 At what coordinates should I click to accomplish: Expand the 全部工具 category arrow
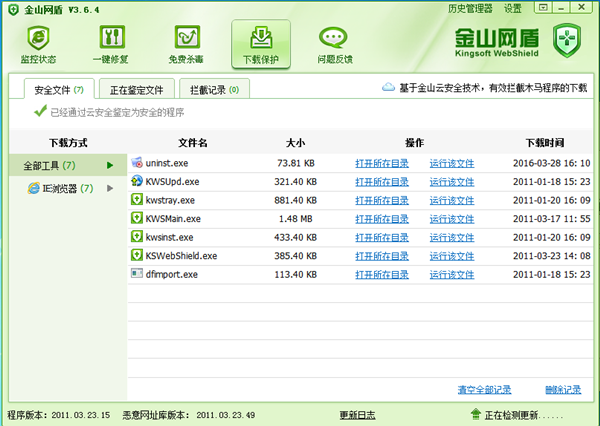coord(111,164)
